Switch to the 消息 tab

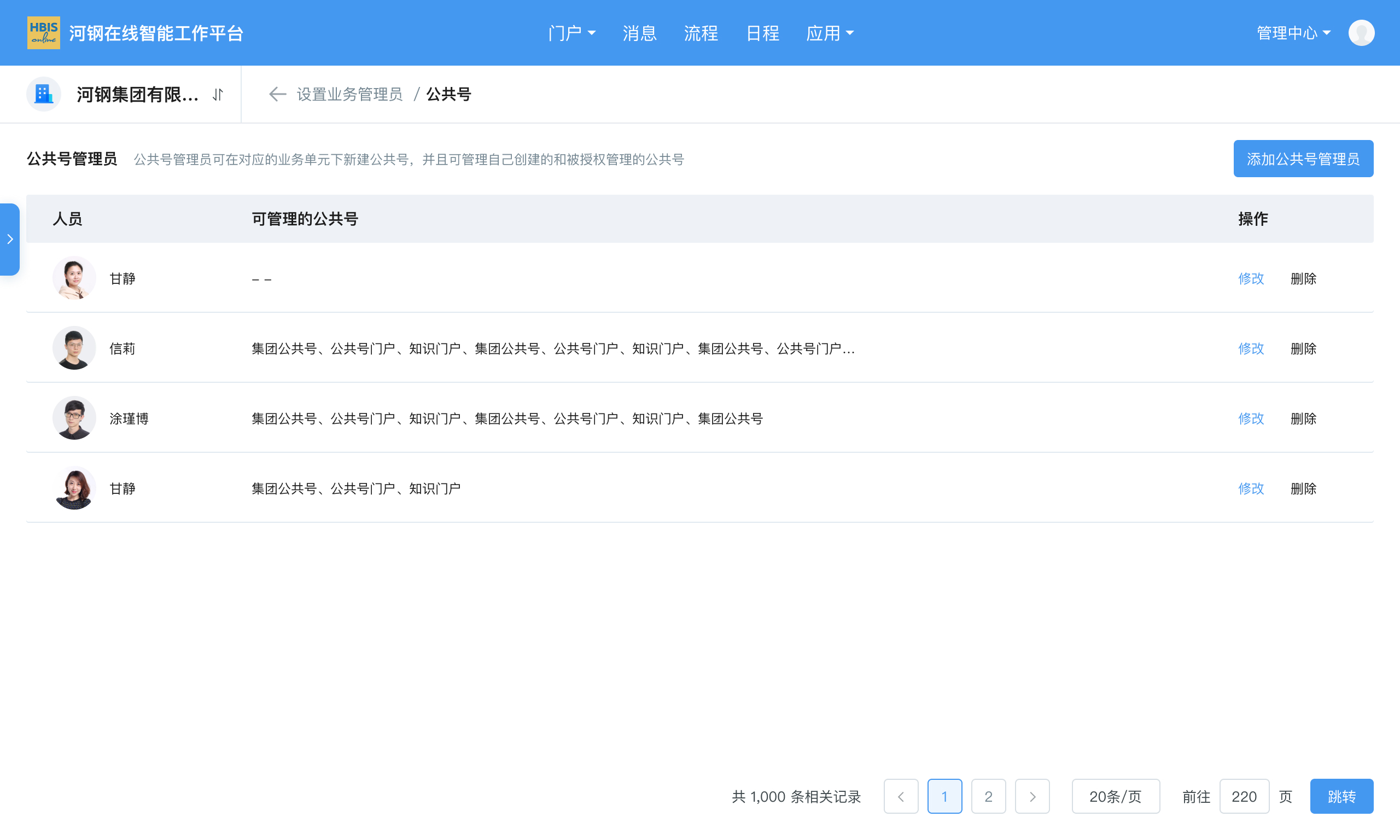point(639,33)
